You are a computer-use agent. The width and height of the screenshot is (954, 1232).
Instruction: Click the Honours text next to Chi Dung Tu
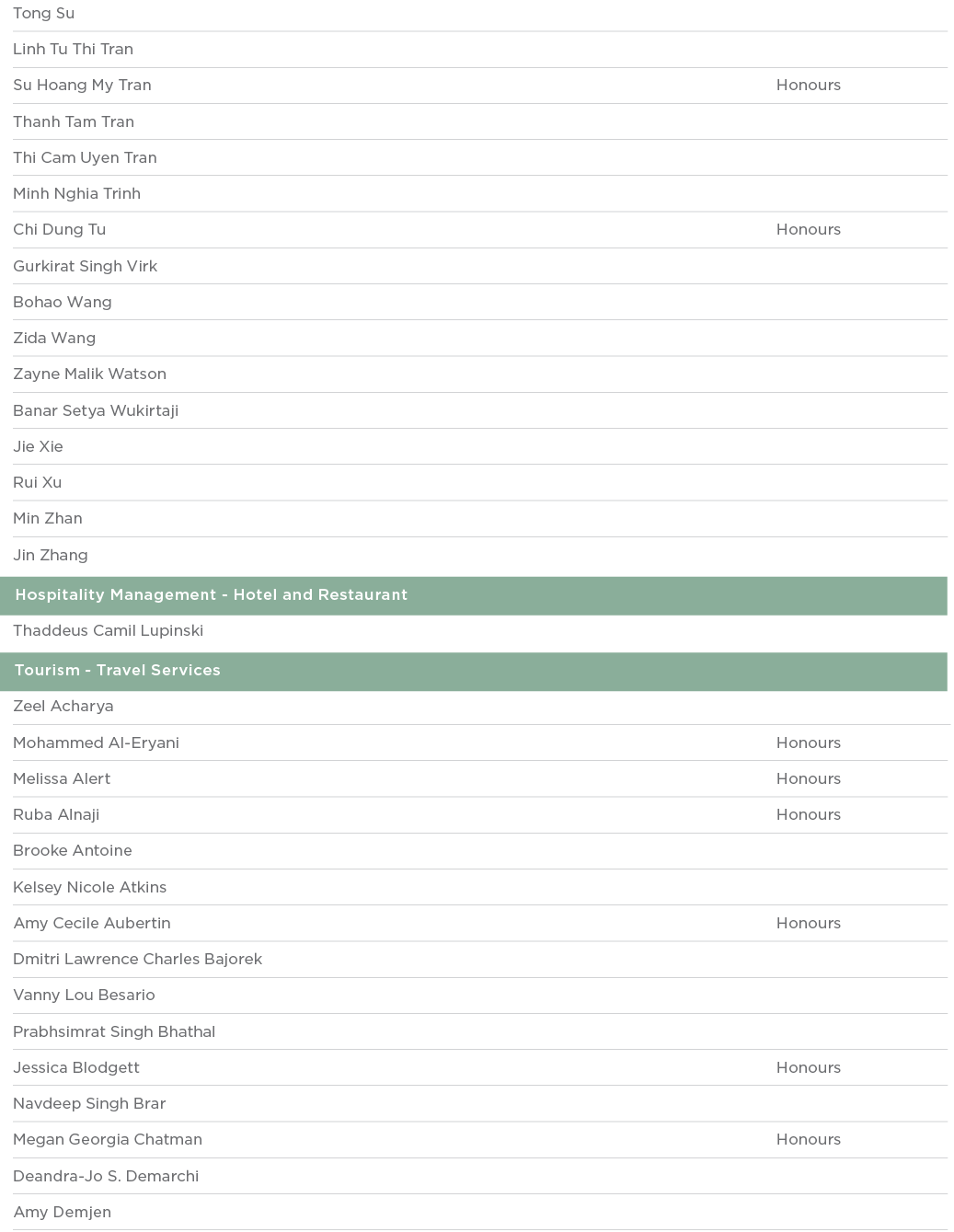pos(808,230)
